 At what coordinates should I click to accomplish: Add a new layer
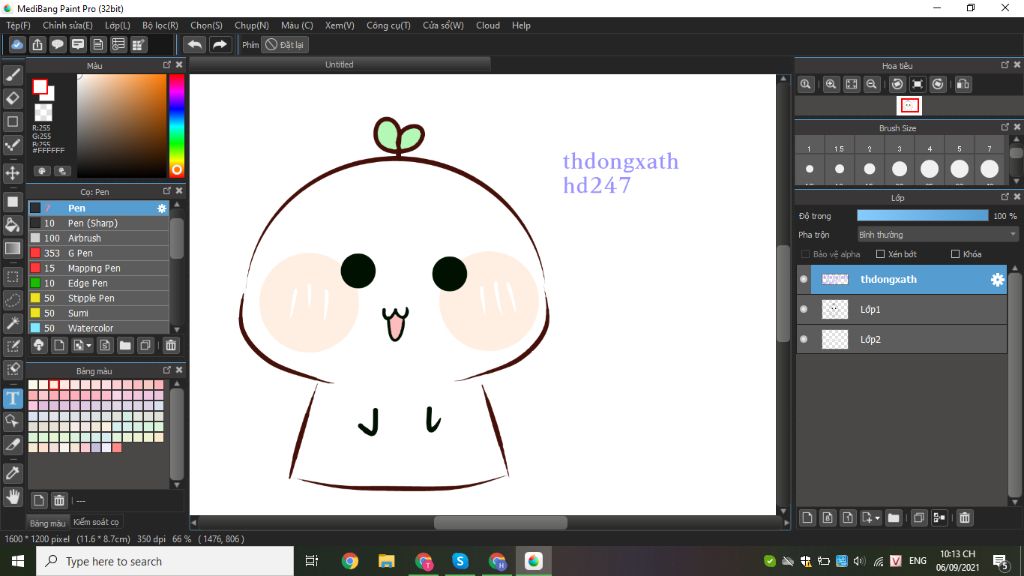807,518
